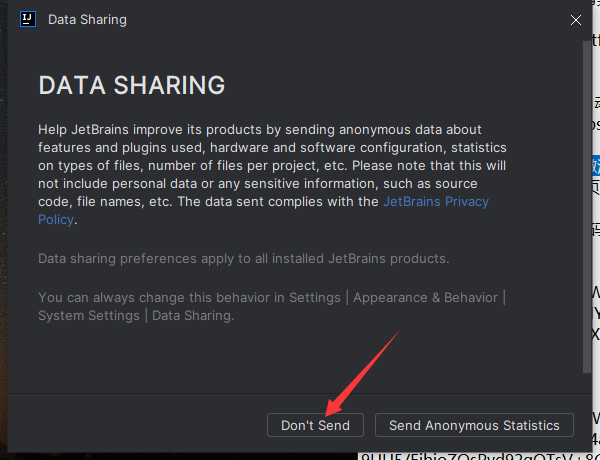This screenshot has height=460, width=600.
Task: Click the text about data sharing preferences
Action: coord(244,259)
